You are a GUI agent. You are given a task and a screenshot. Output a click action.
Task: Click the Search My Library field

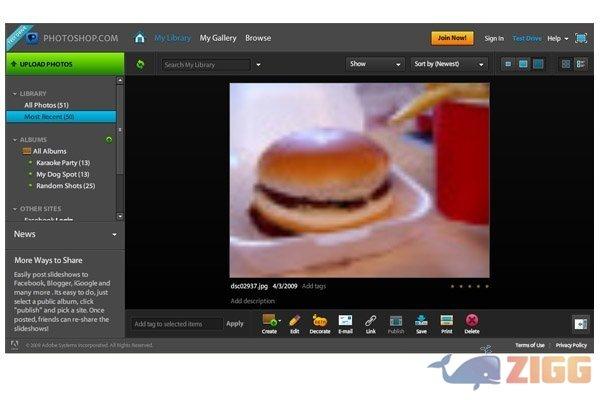click(206, 64)
